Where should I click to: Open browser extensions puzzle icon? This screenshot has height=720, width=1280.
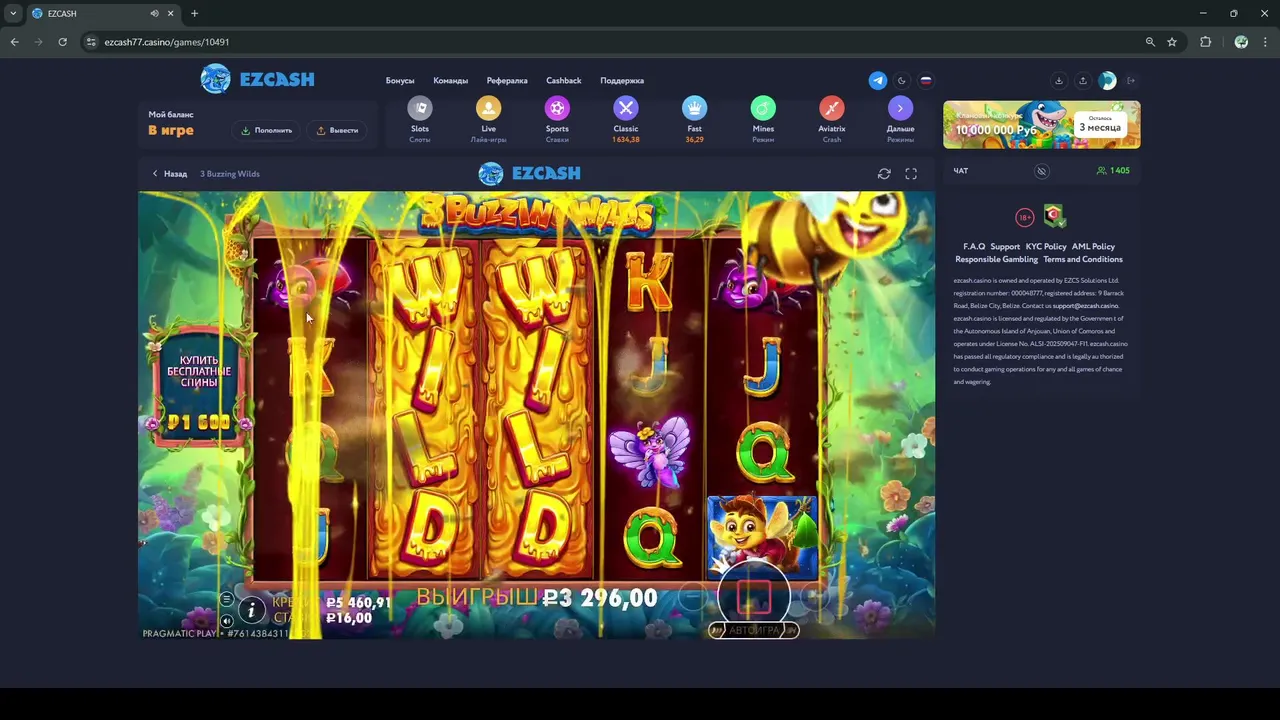point(1205,42)
